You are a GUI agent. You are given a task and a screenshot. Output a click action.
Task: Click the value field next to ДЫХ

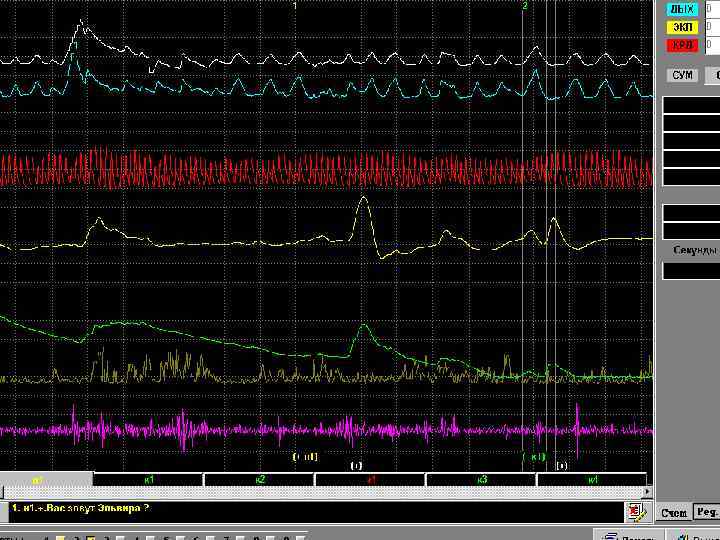point(713,9)
